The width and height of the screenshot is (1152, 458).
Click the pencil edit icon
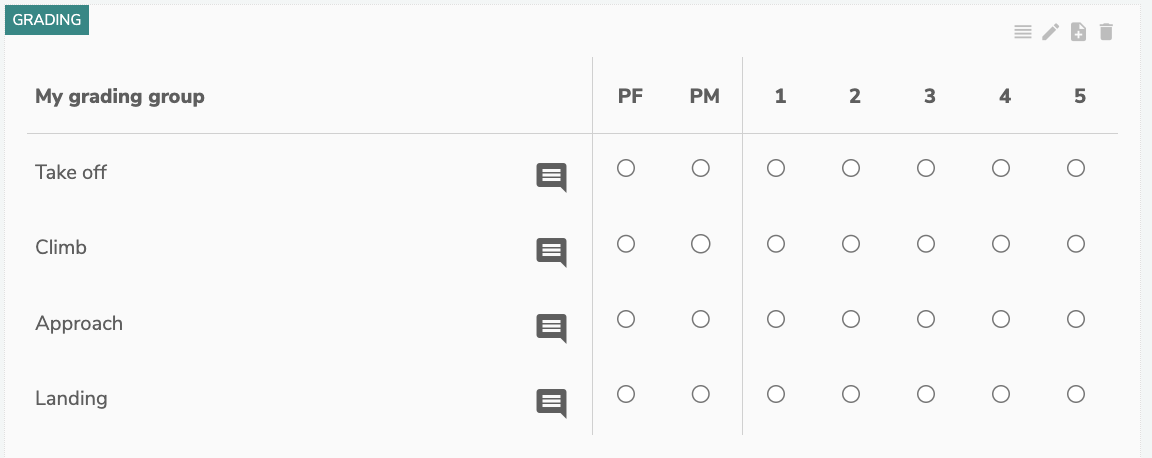[x=1050, y=32]
